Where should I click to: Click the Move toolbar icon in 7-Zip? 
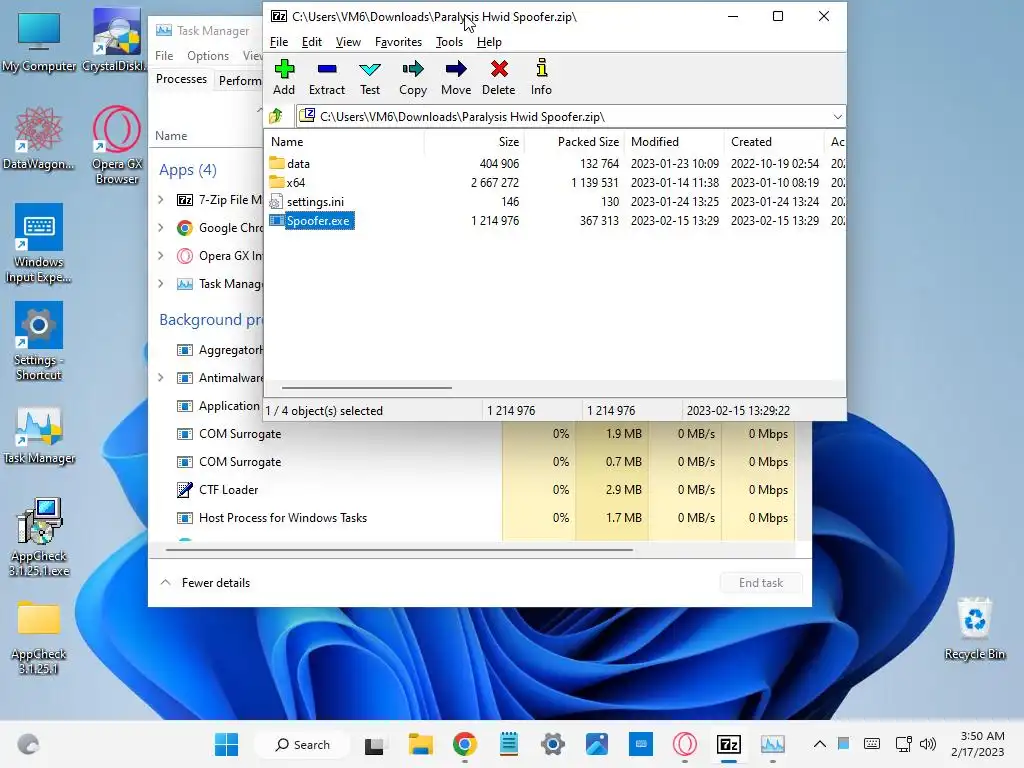click(456, 77)
